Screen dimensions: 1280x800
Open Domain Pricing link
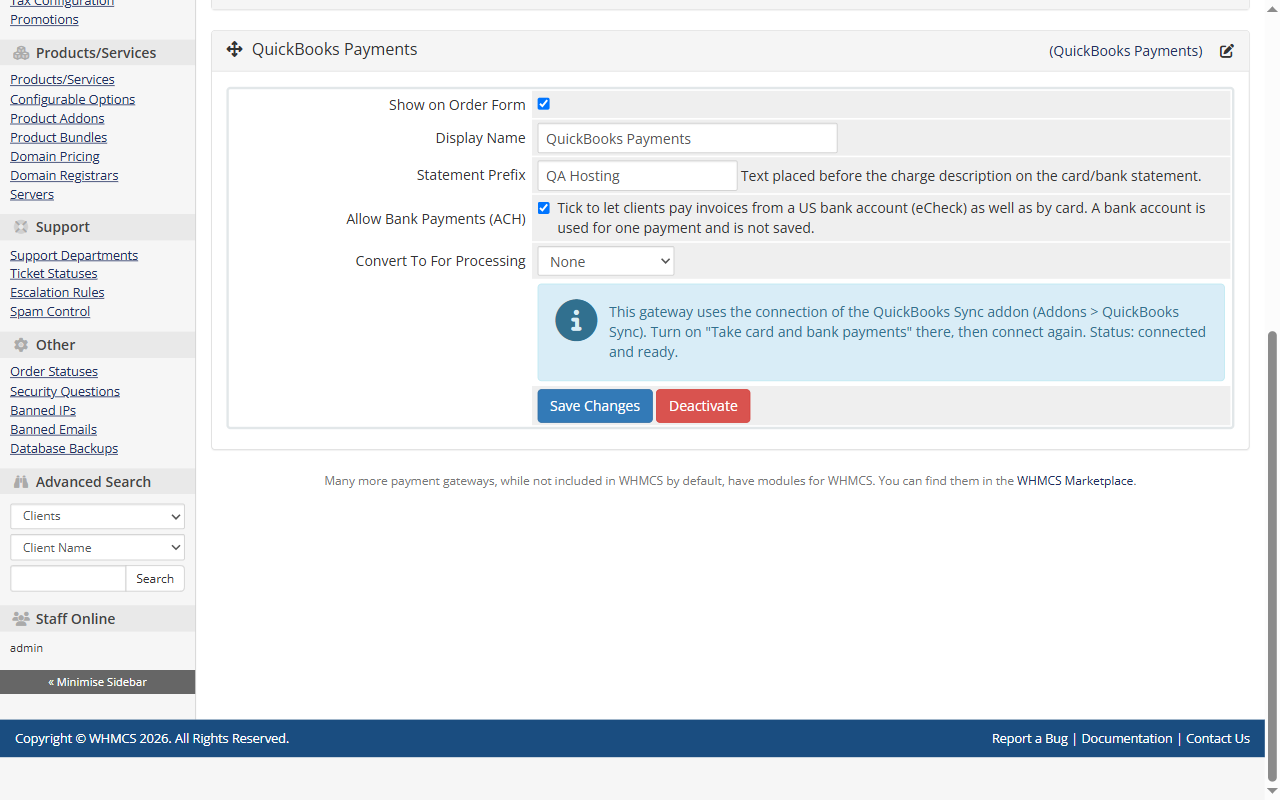(55, 156)
